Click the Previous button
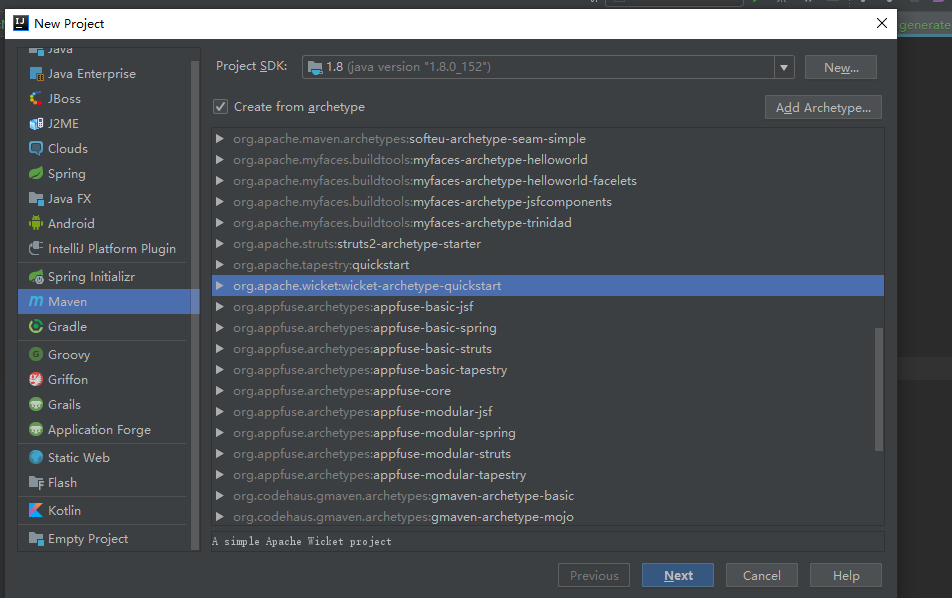The width and height of the screenshot is (952, 598). (x=594, y=576)
